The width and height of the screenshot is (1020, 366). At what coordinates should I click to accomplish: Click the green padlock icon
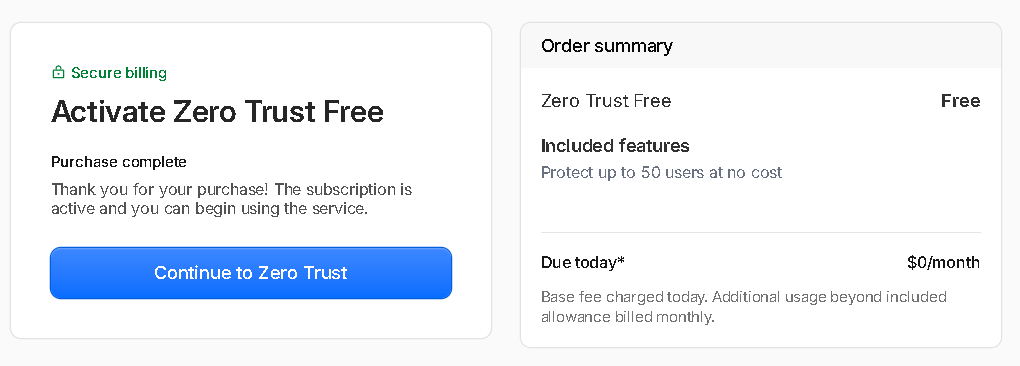59,73
